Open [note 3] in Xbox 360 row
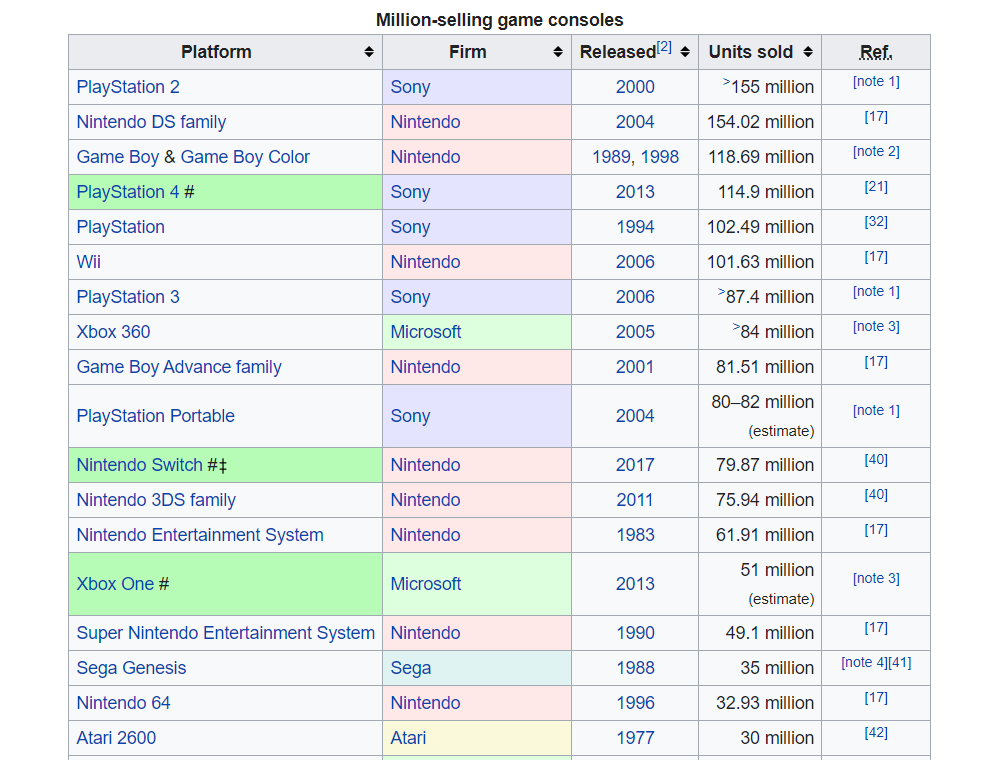This screenshot has width=983, height=760. pyautogui.click(x=876, y=327)
